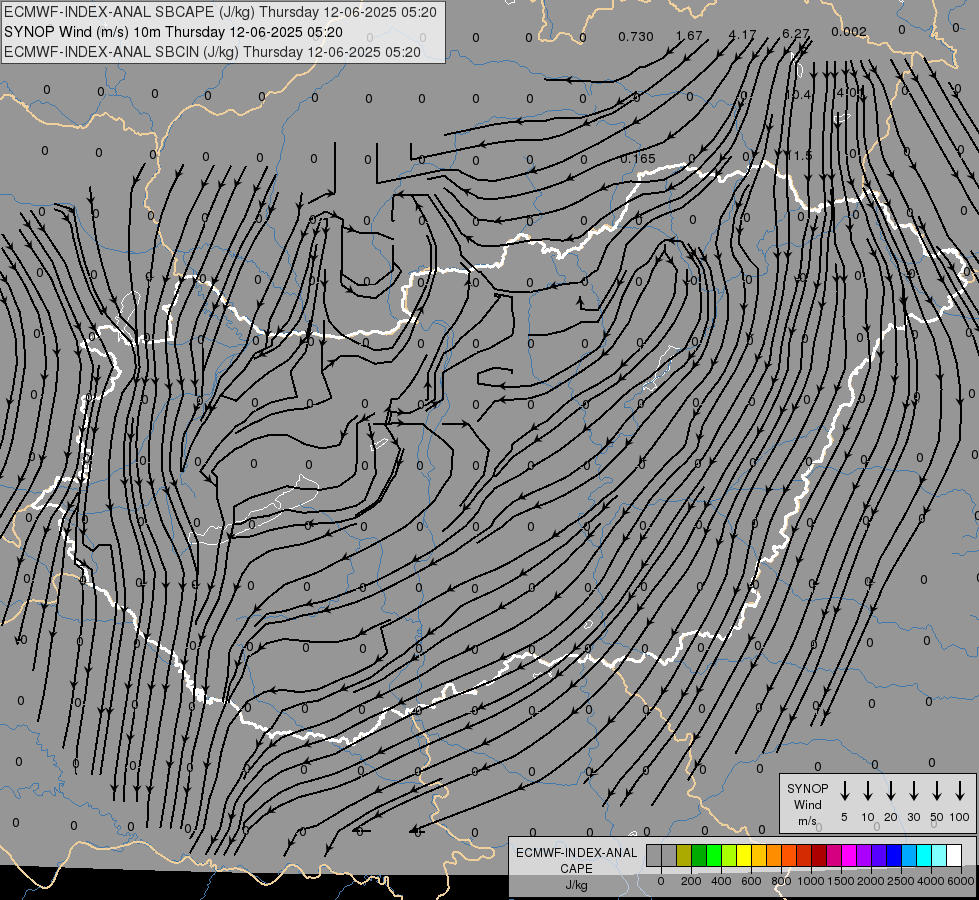Viewport: 979px width, 900px height.
Task: Click the 6.27 CAPE value on map
Action: coord(795,33)
